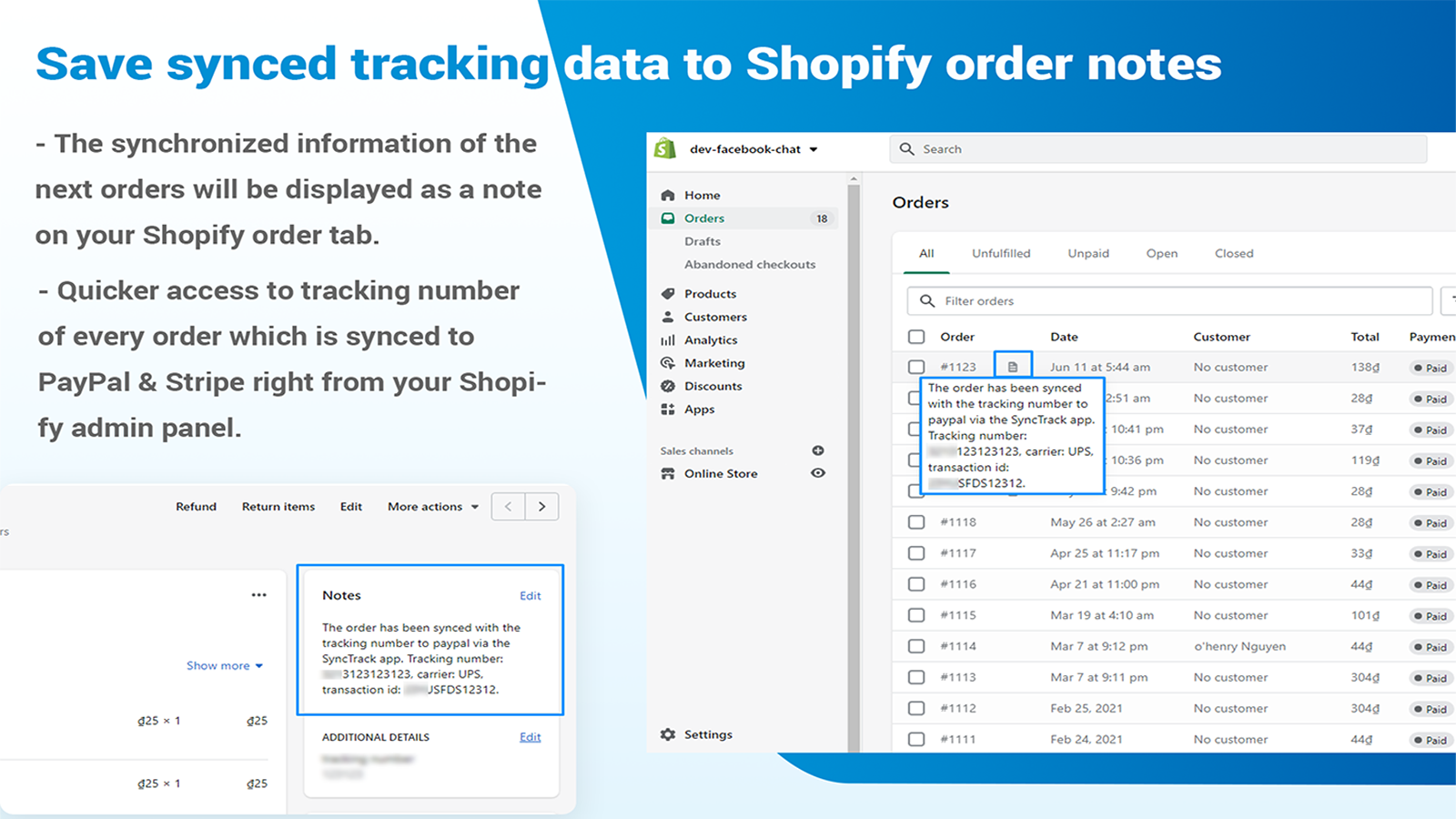Click the Shopify logo icon

(x=665, y=148)
